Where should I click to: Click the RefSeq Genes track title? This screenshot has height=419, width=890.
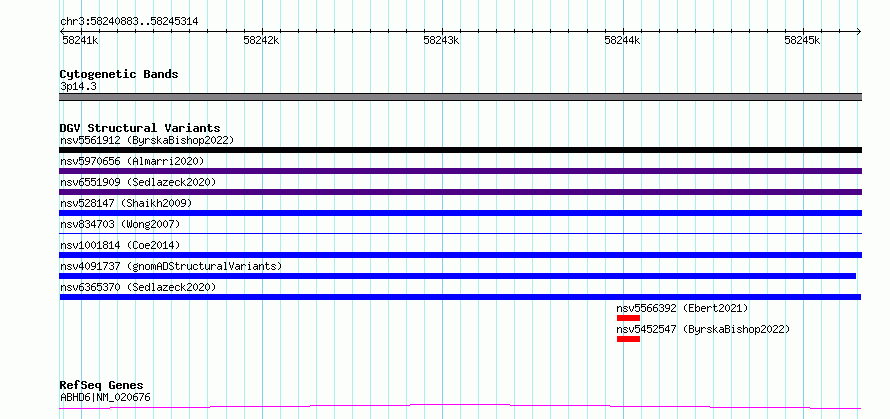tap(102, 386)
